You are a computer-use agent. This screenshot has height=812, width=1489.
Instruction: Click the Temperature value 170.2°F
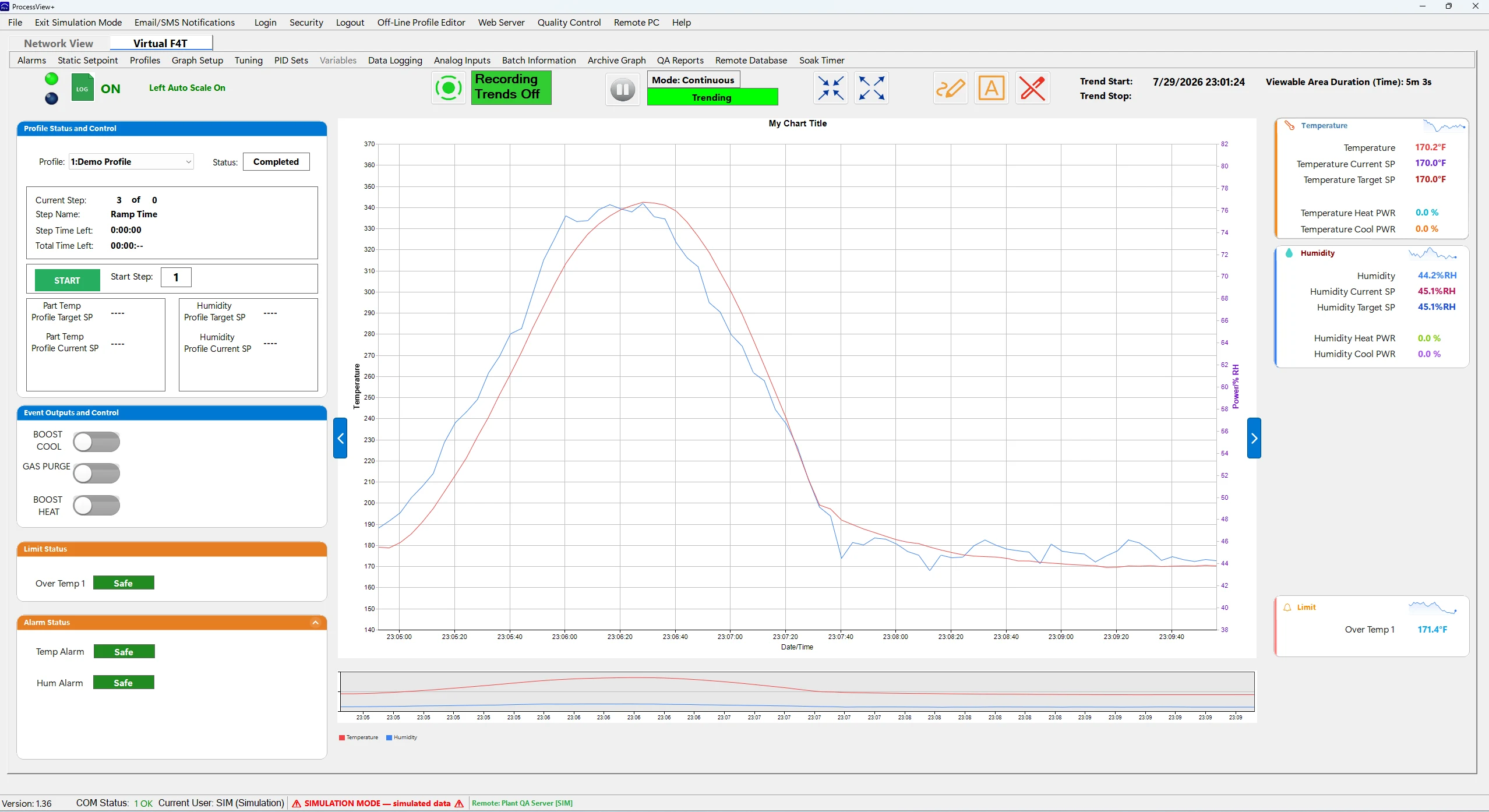(1430, 147)
